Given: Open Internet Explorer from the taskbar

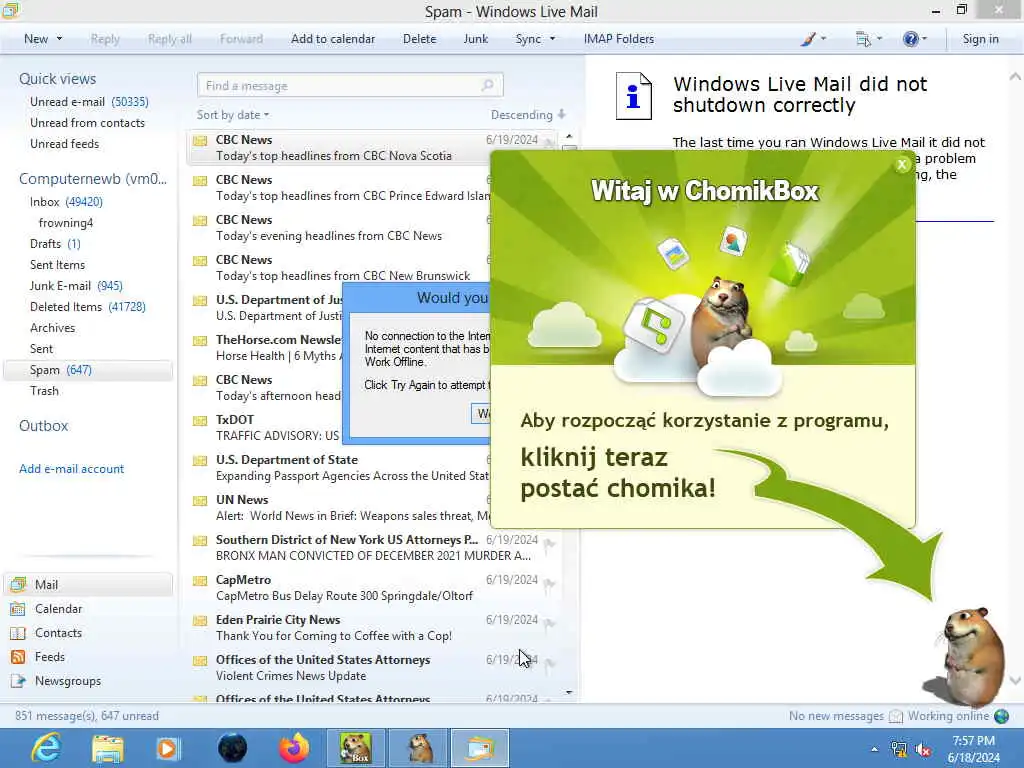Looking at the screenshot, I should (46, 748).
